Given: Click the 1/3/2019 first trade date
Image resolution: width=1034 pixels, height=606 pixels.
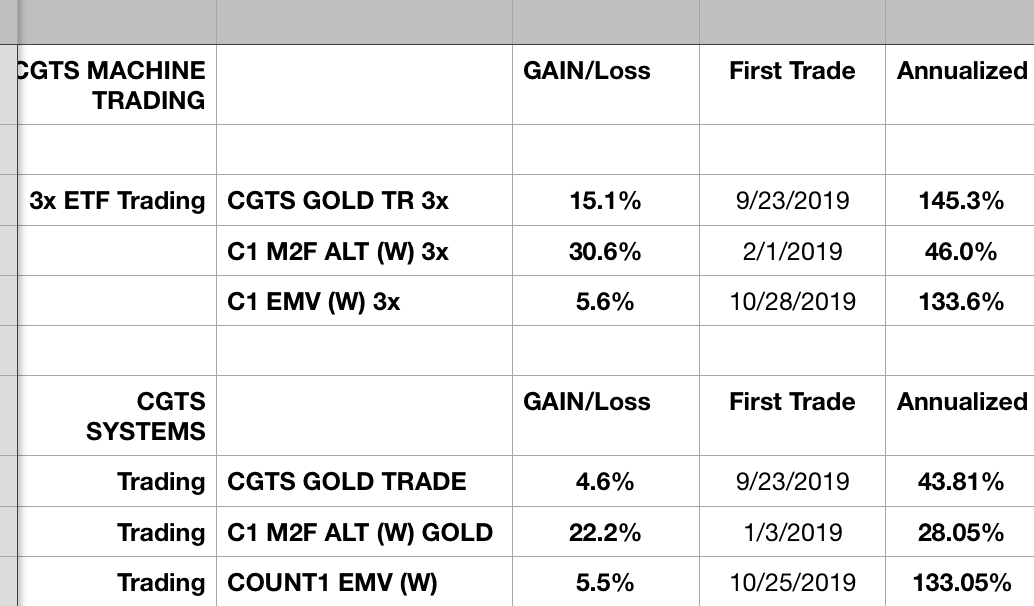Looking at the screenshot, I should pyautogui.click(x=792, y=533).
